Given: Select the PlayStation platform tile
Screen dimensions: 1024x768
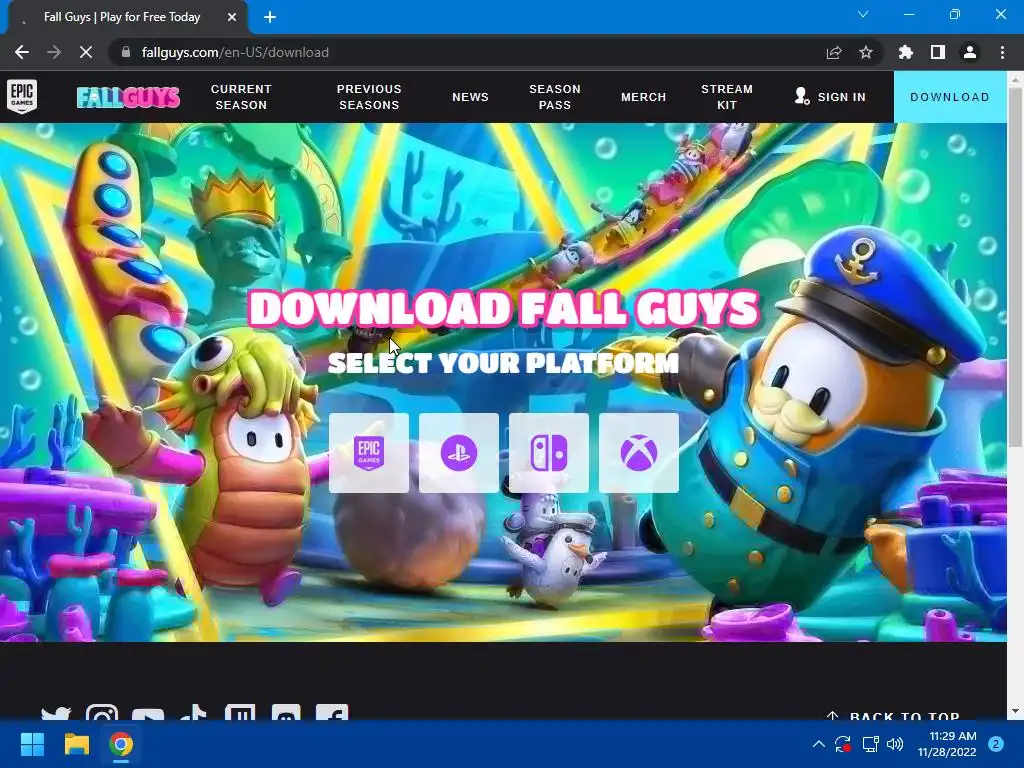Looking at the screenshot, I should [x=458, y=453].
